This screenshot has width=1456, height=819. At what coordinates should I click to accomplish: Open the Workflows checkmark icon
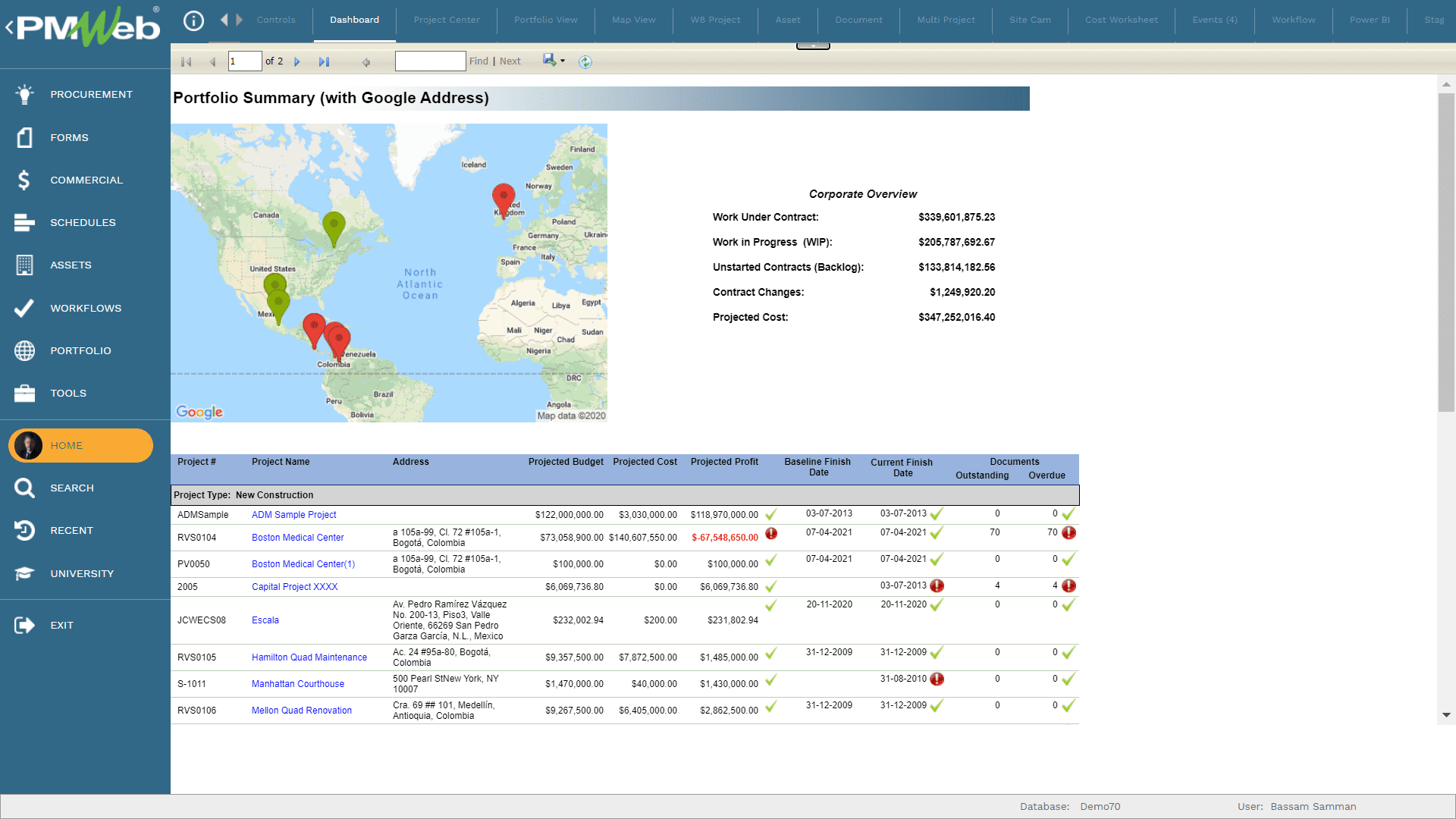[x=24, y=308]
